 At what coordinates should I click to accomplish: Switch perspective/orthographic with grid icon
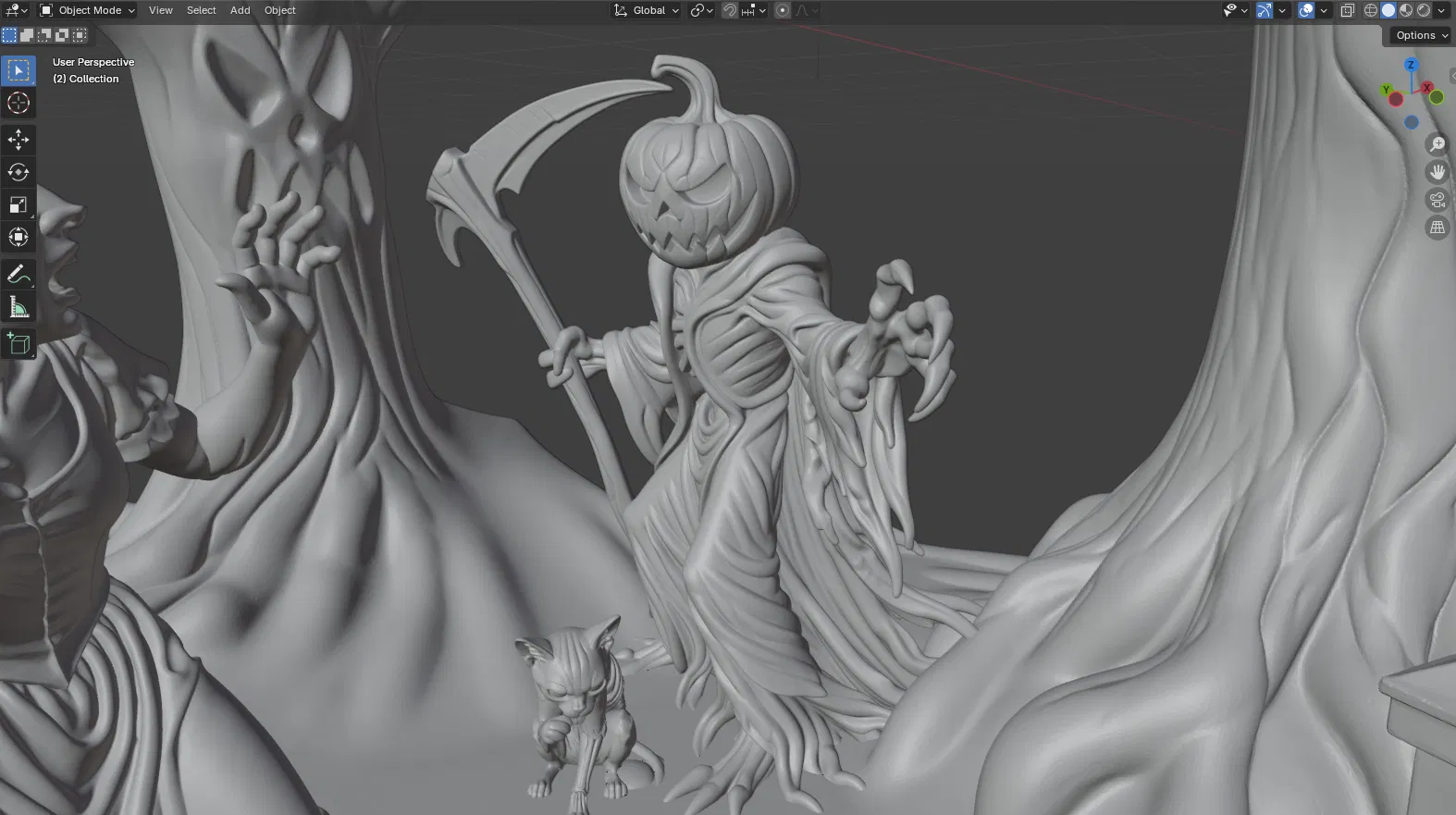pyautogui.click(x=1437, y=228)
